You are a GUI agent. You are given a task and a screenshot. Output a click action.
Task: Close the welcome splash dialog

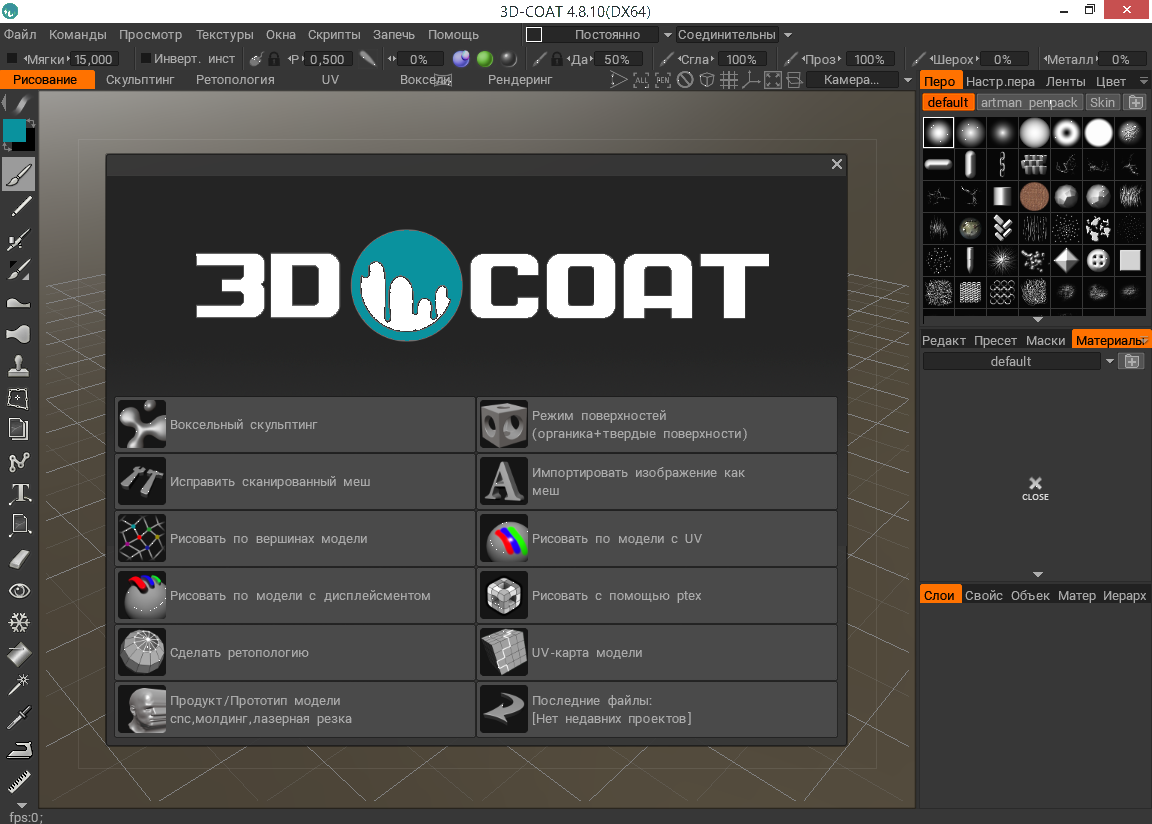pos(837,164)
